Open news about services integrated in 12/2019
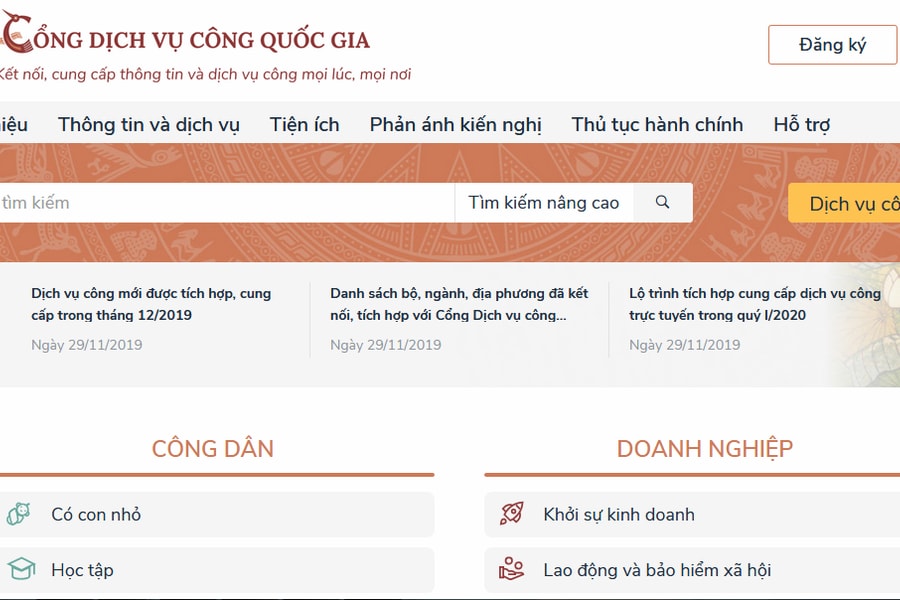This screenshot has width=900, height=600. point(151,304)
